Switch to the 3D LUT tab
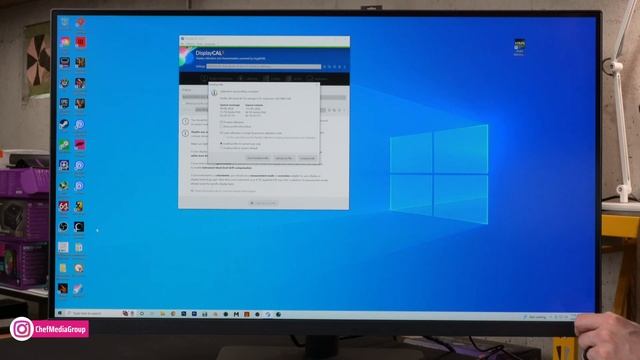The image size is (640, 360). (294, 78)
